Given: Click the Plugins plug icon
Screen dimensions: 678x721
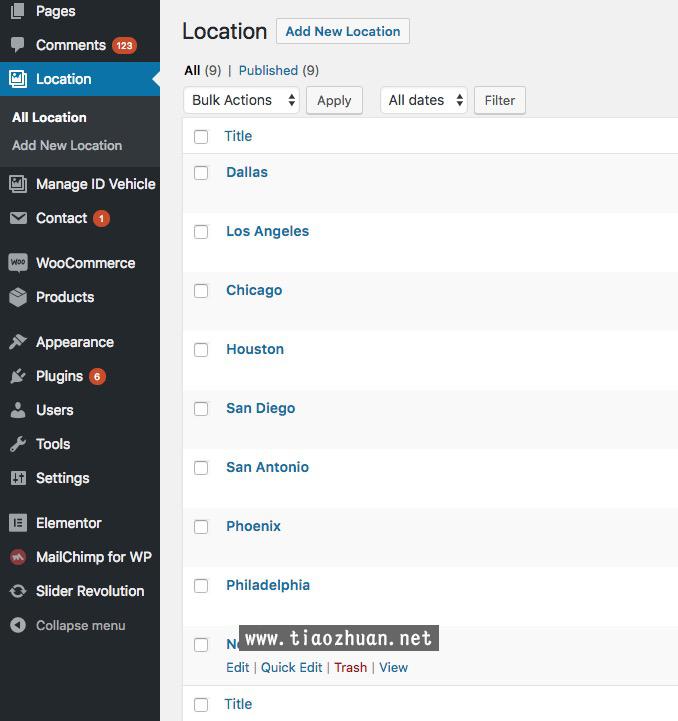Looking at the screenshot, I should click(18, 376).
